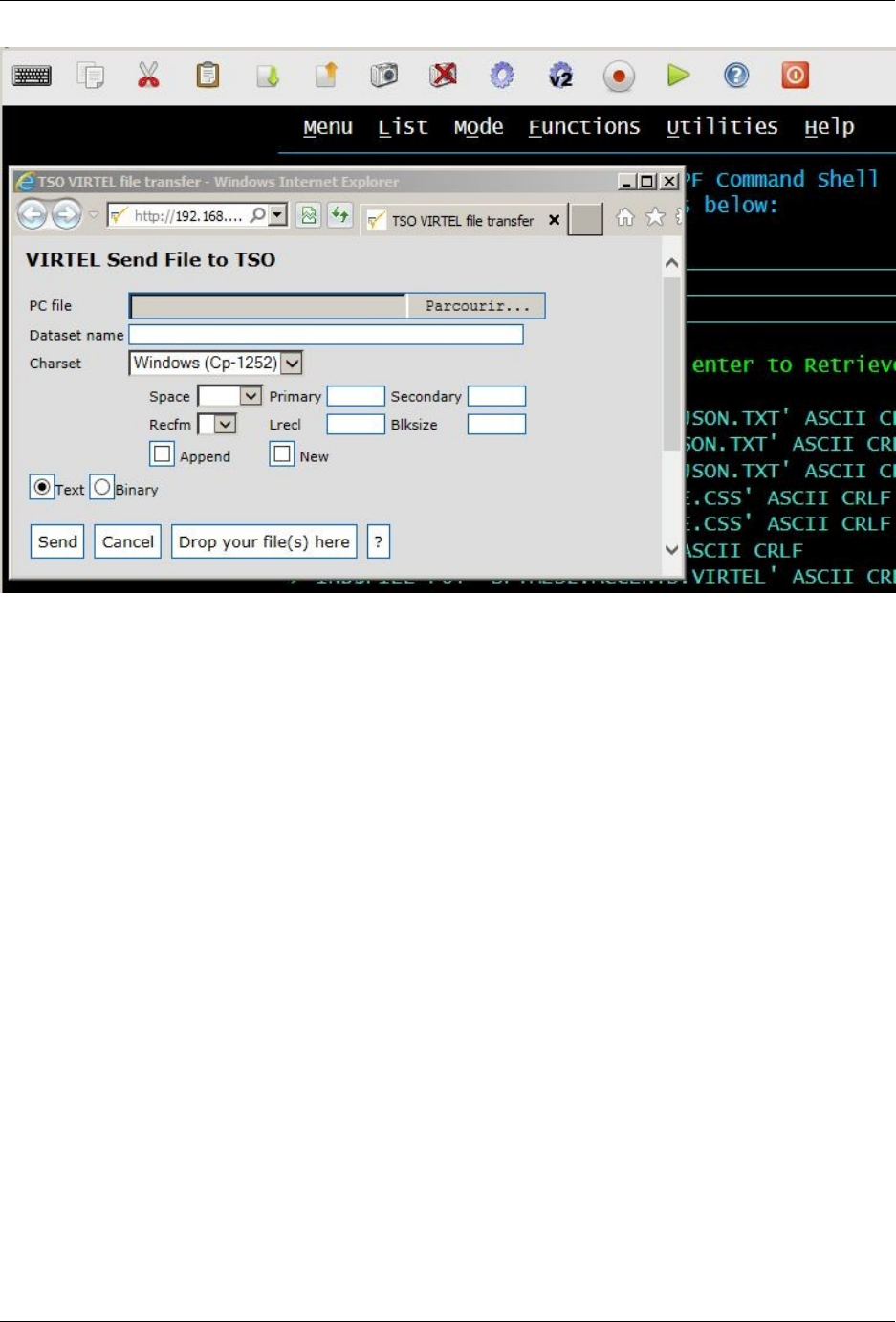Open the Utilities menu in ISPF
This screenshot has width=896, height=1322.
722,127
